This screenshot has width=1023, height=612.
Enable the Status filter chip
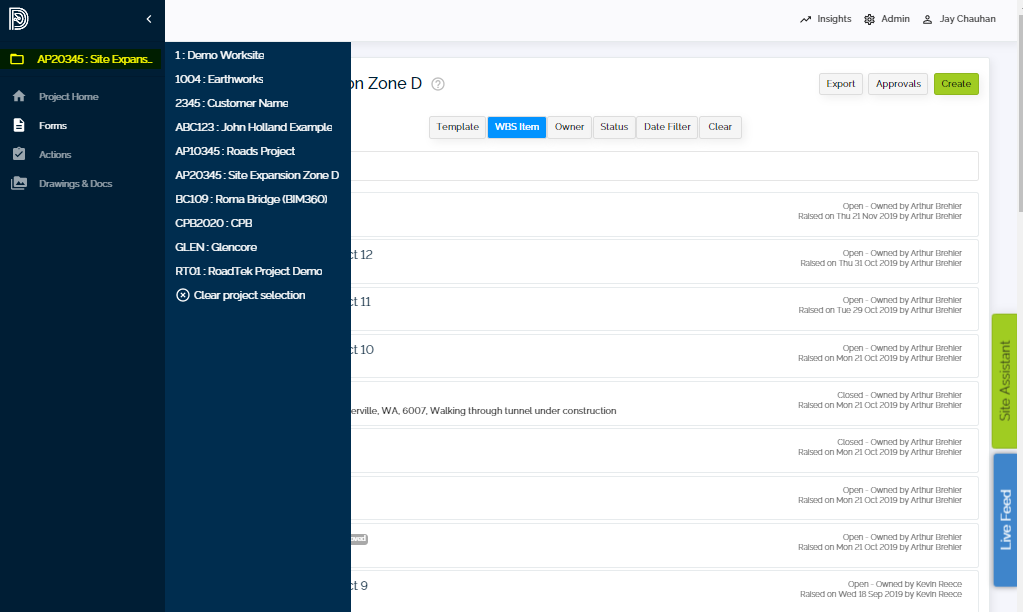coord(613,127)
